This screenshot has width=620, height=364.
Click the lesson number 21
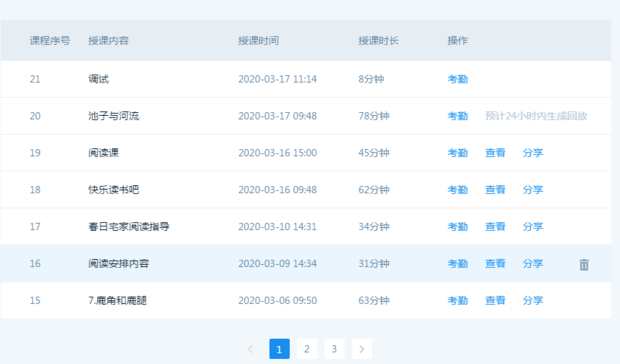click(x=35, y=79)
